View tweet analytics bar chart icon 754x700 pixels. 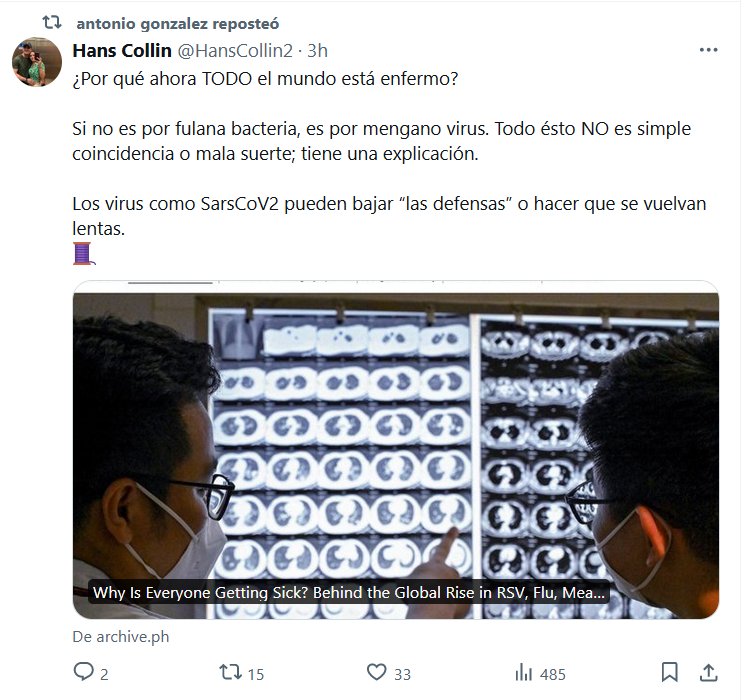coord(523,672)
